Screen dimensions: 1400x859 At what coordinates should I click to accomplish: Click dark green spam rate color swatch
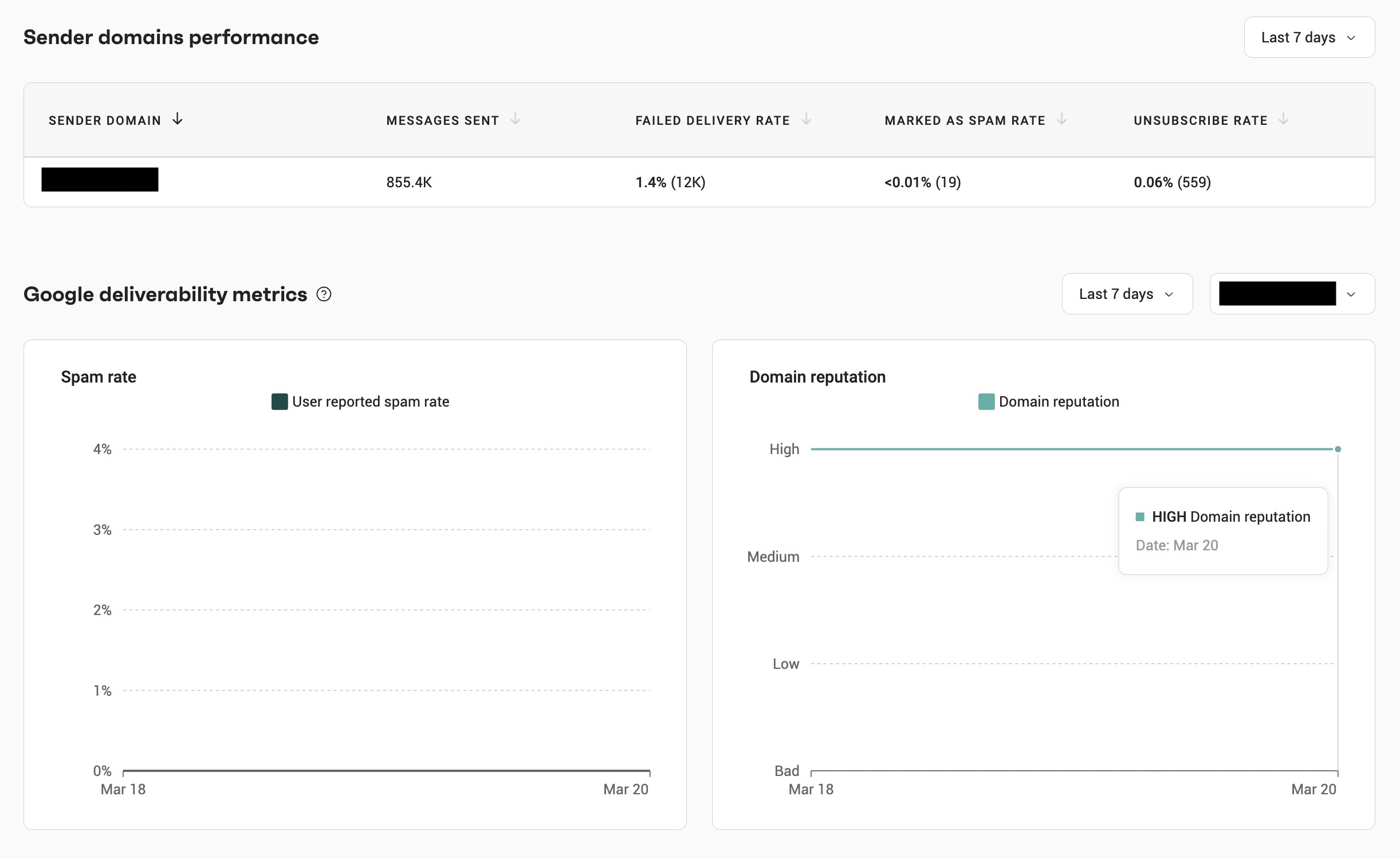pyautogui.click(x=280, y=401)
